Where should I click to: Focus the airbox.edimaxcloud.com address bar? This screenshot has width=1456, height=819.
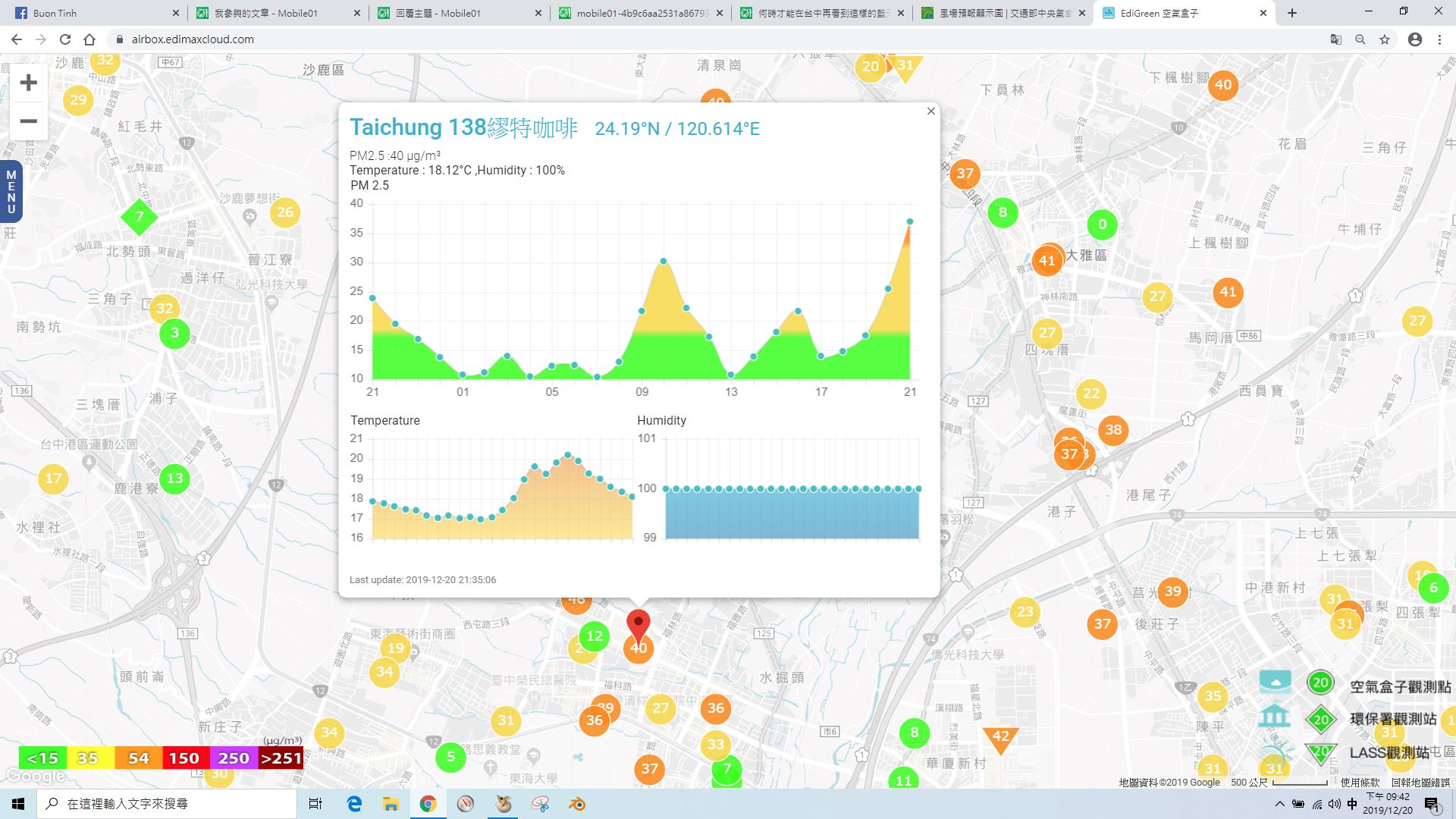pos(713,39)
